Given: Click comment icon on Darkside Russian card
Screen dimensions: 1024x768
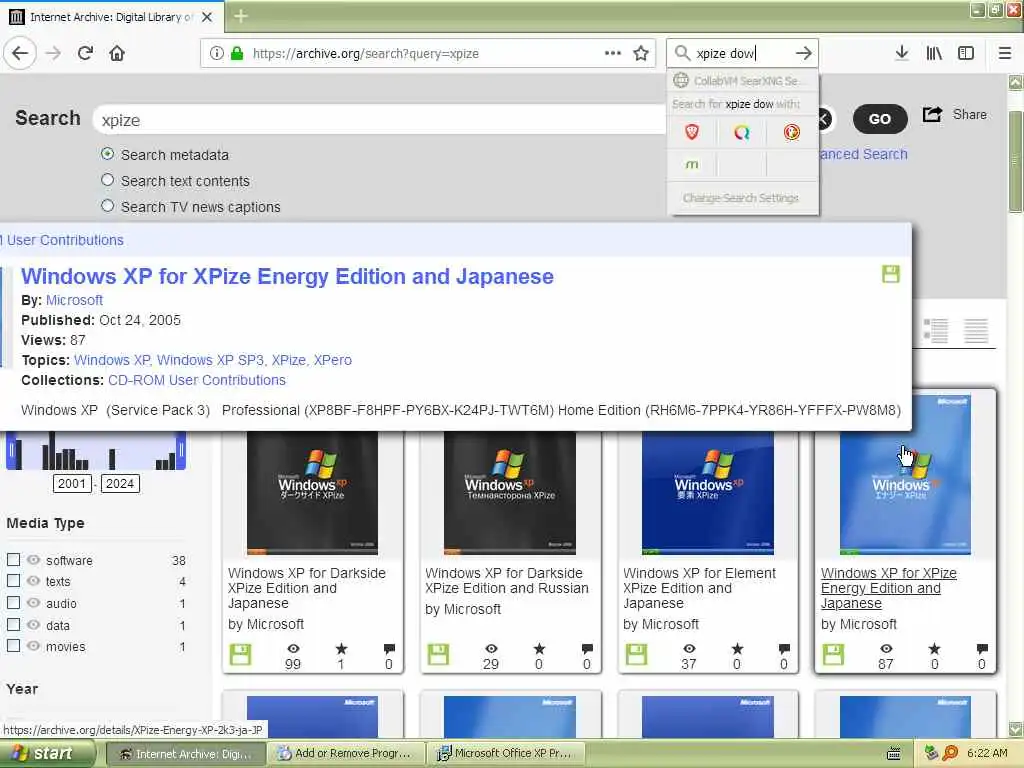Looking at the screenshot, I should (x=586, y=648).
